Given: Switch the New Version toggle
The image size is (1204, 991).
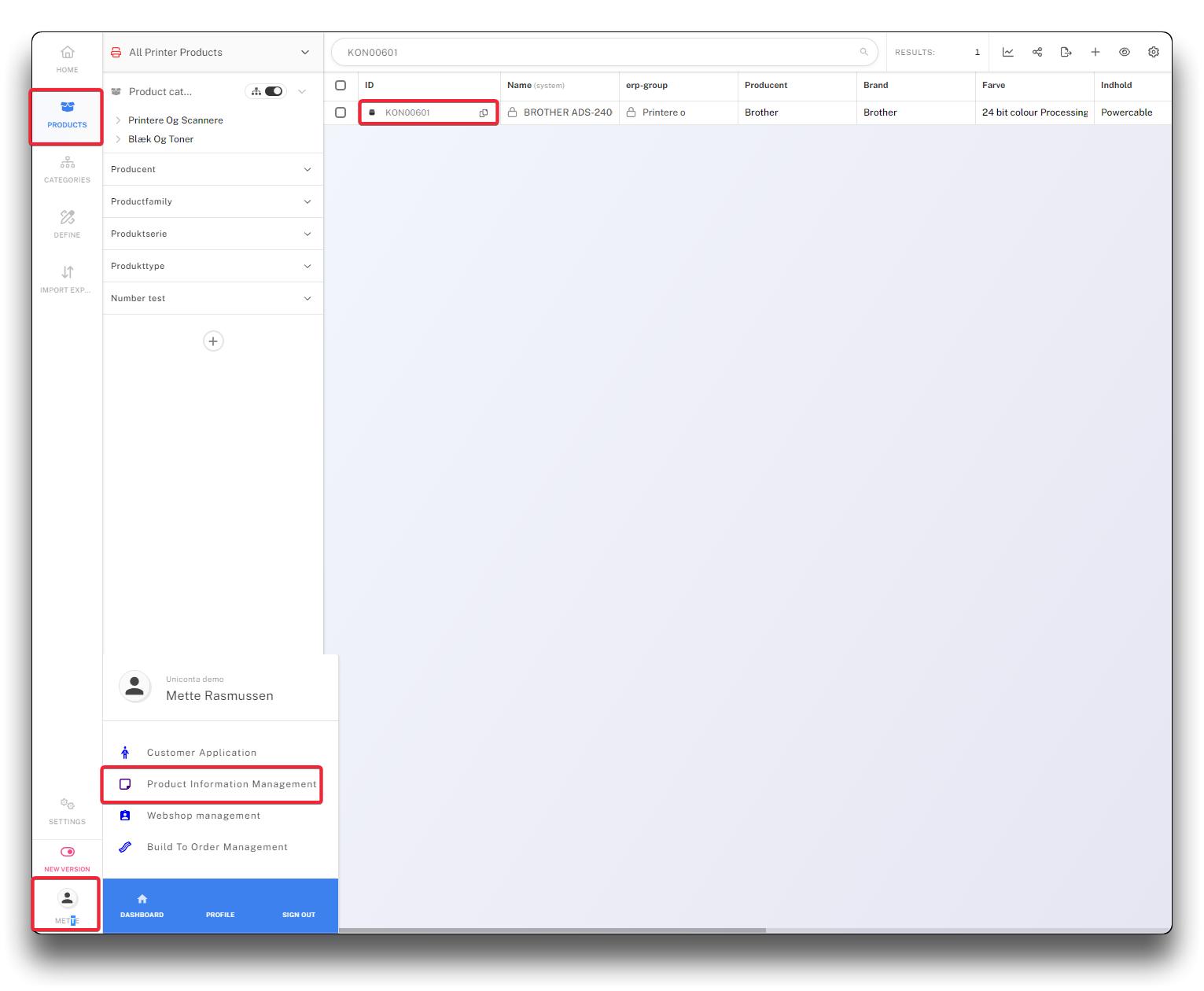Looking at the screenshot, I should pyautogui.click(x=68, y=852).
